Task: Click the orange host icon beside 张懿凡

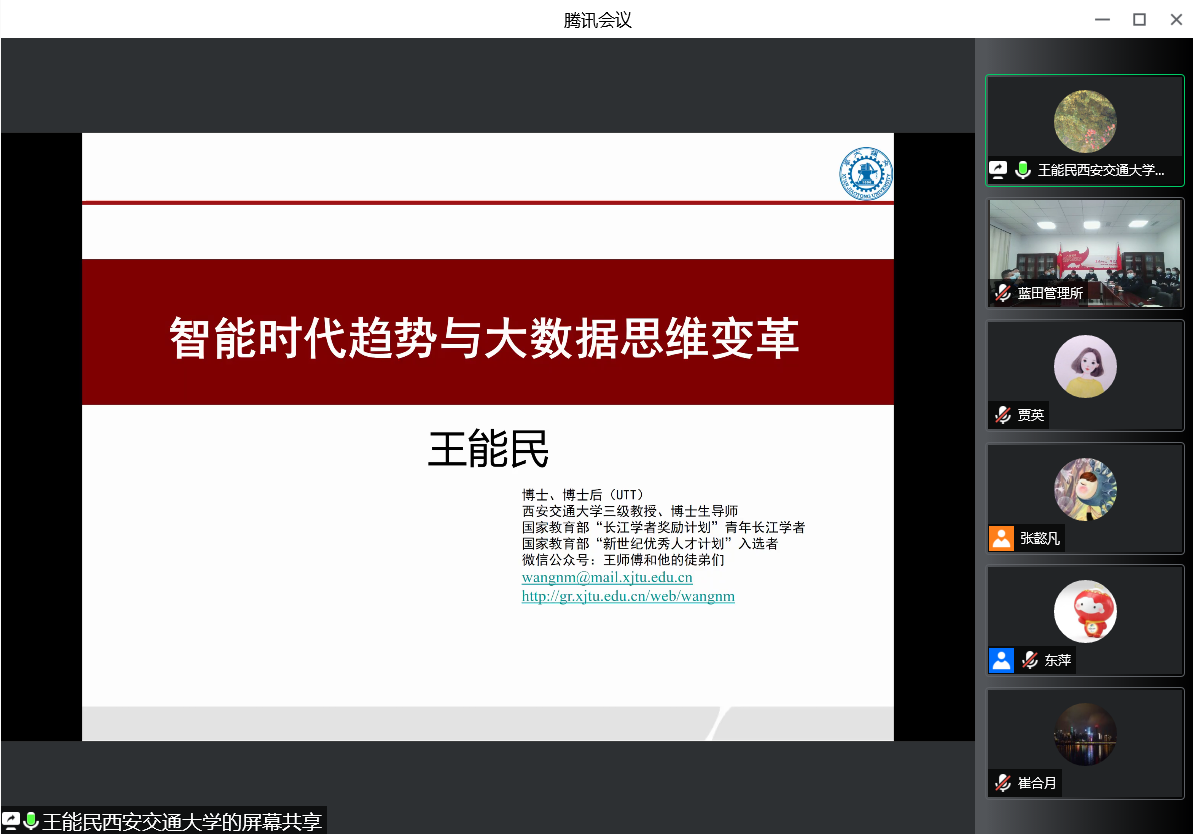Action: [1001, 538]
